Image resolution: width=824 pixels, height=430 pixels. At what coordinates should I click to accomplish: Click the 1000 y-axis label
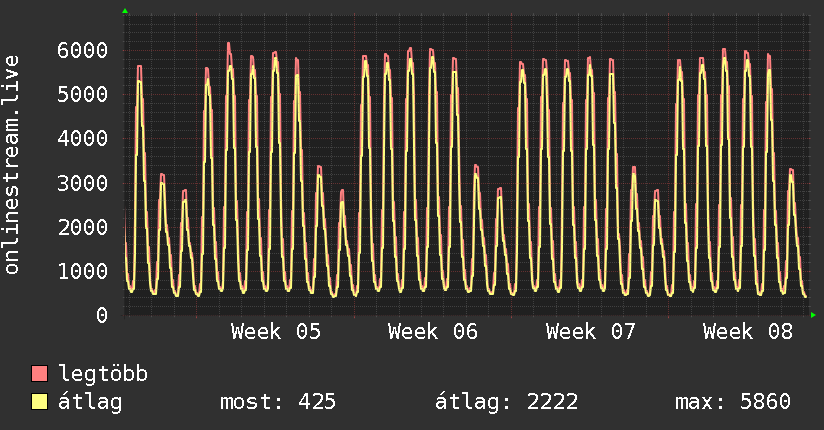click(83, 272)
